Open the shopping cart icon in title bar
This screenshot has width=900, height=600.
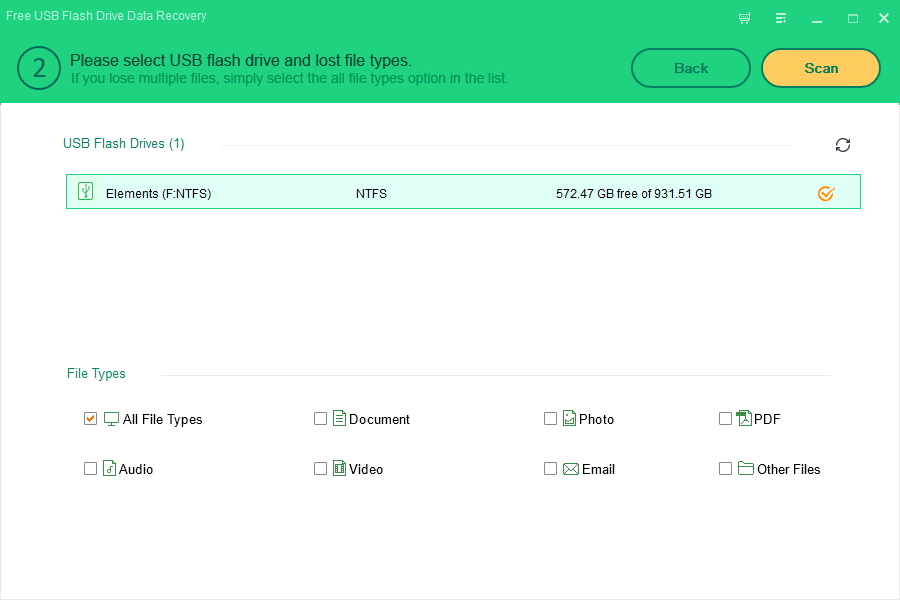744,17
